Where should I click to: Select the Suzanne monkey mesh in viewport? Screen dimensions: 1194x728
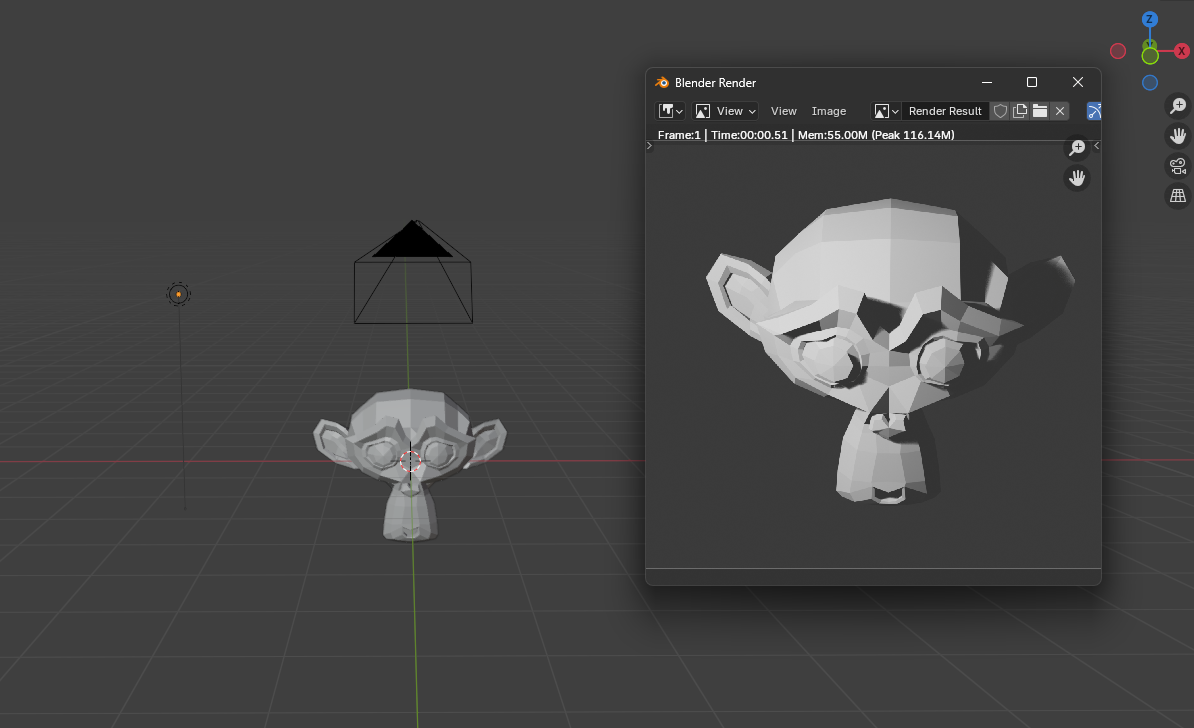point(410,465)
